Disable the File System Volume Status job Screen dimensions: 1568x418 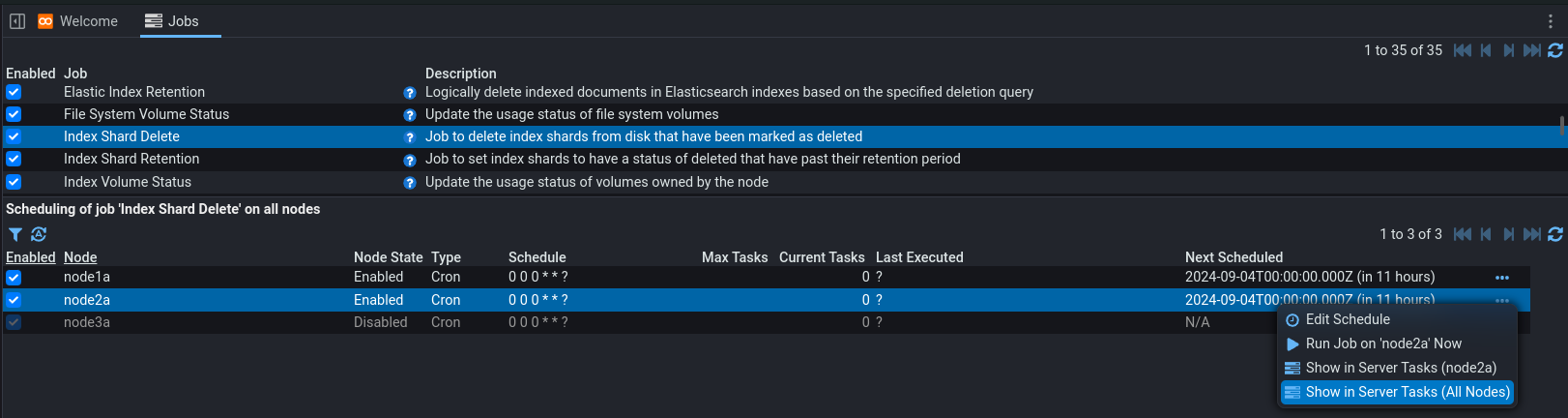click(14, 114)
